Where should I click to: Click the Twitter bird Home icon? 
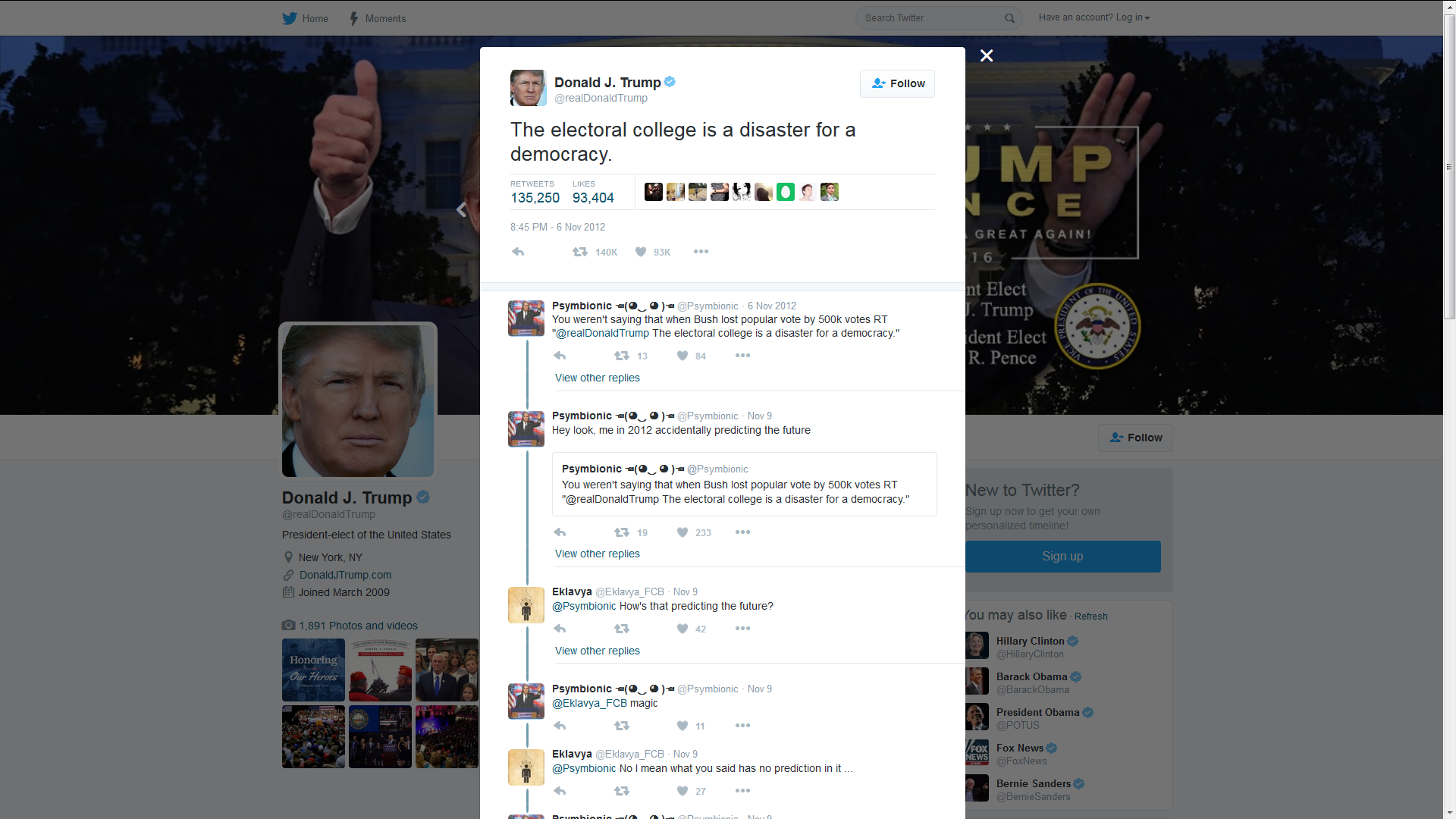point(290,18)
